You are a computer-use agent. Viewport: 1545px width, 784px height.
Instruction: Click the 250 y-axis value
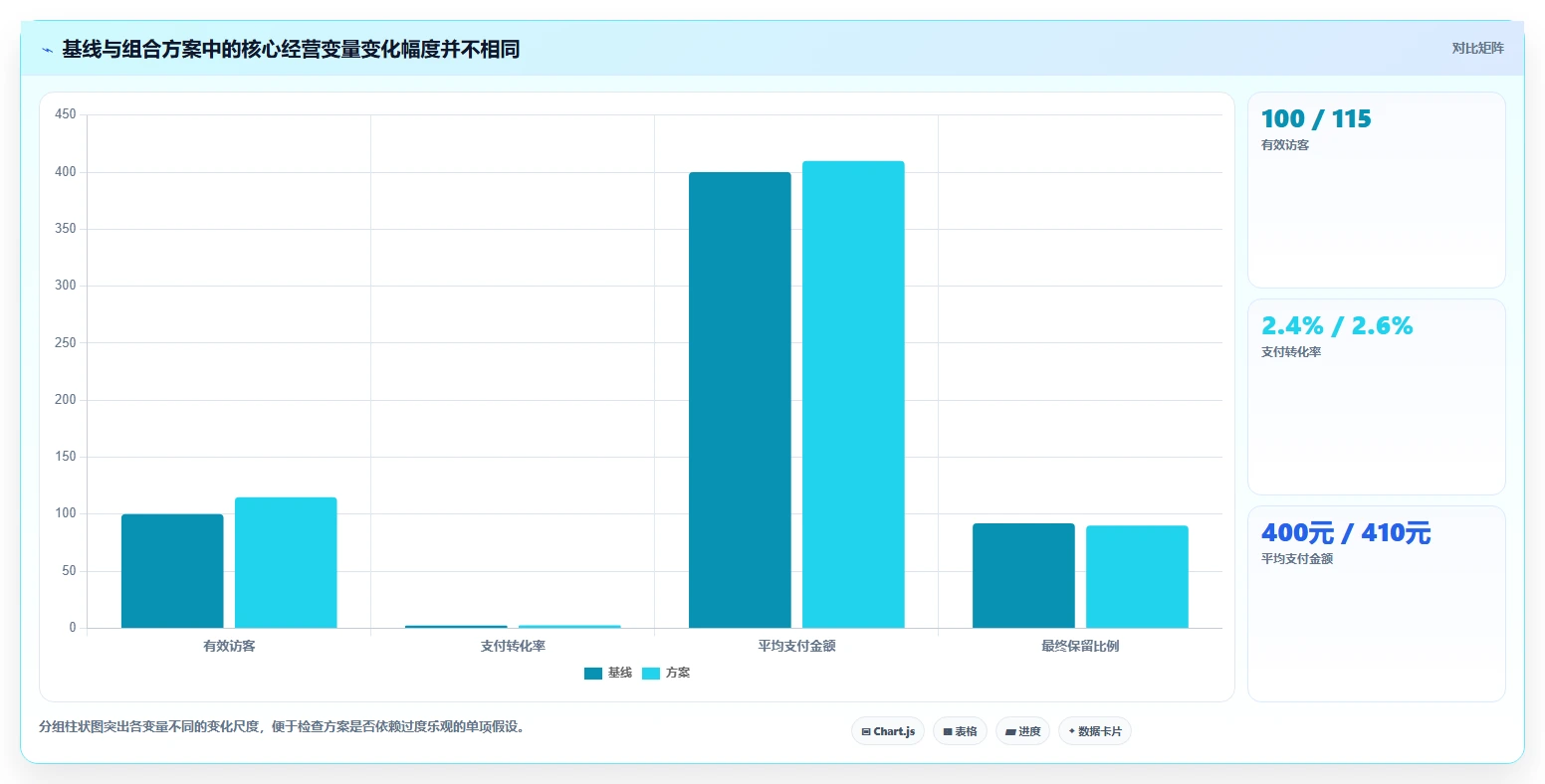[66, 343]
